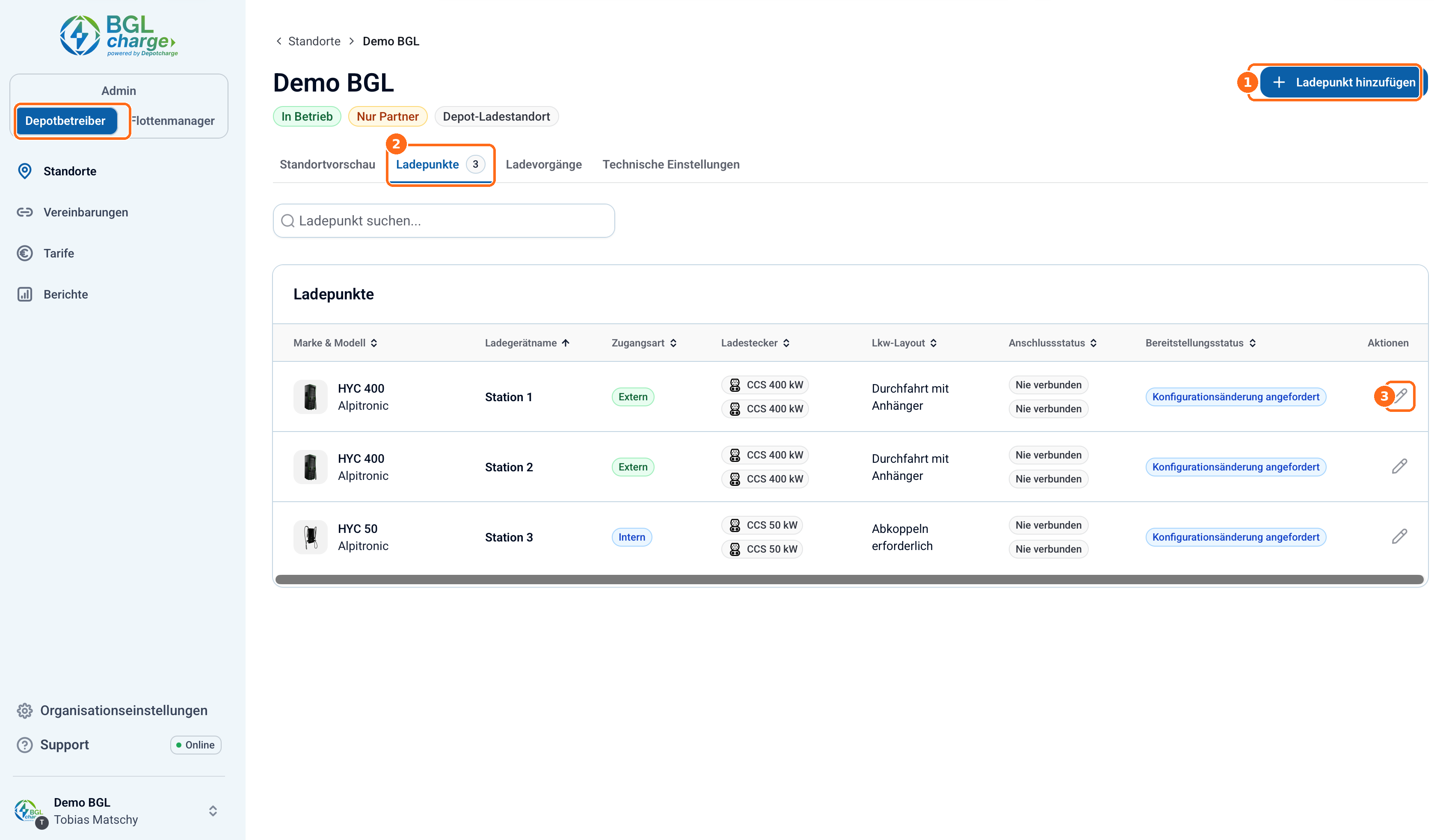Viewport: 1440px width, 840px height.
Task: Edit Station 1 with pencil icon
Action: [1401, 396]
